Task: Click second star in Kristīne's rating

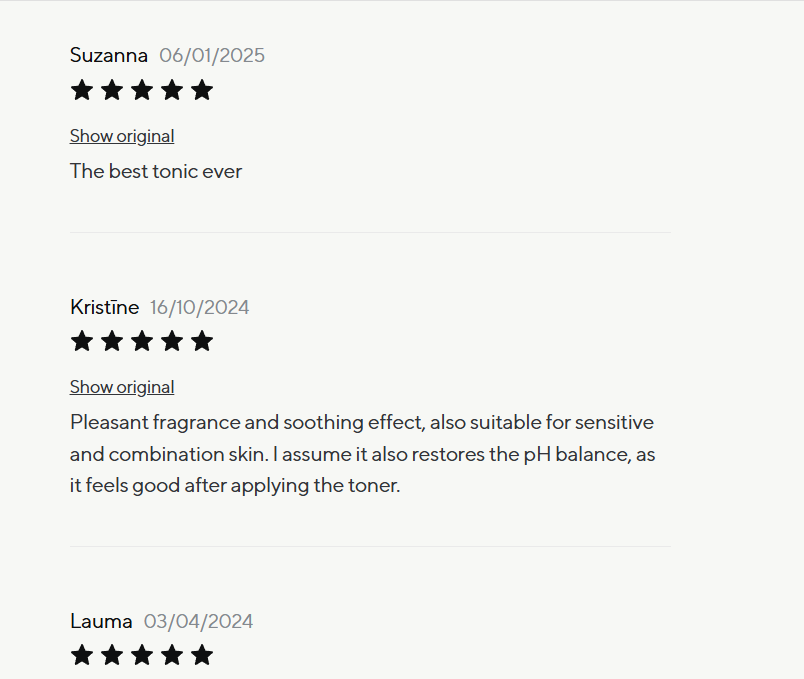Action: click(x=112, y=342)
